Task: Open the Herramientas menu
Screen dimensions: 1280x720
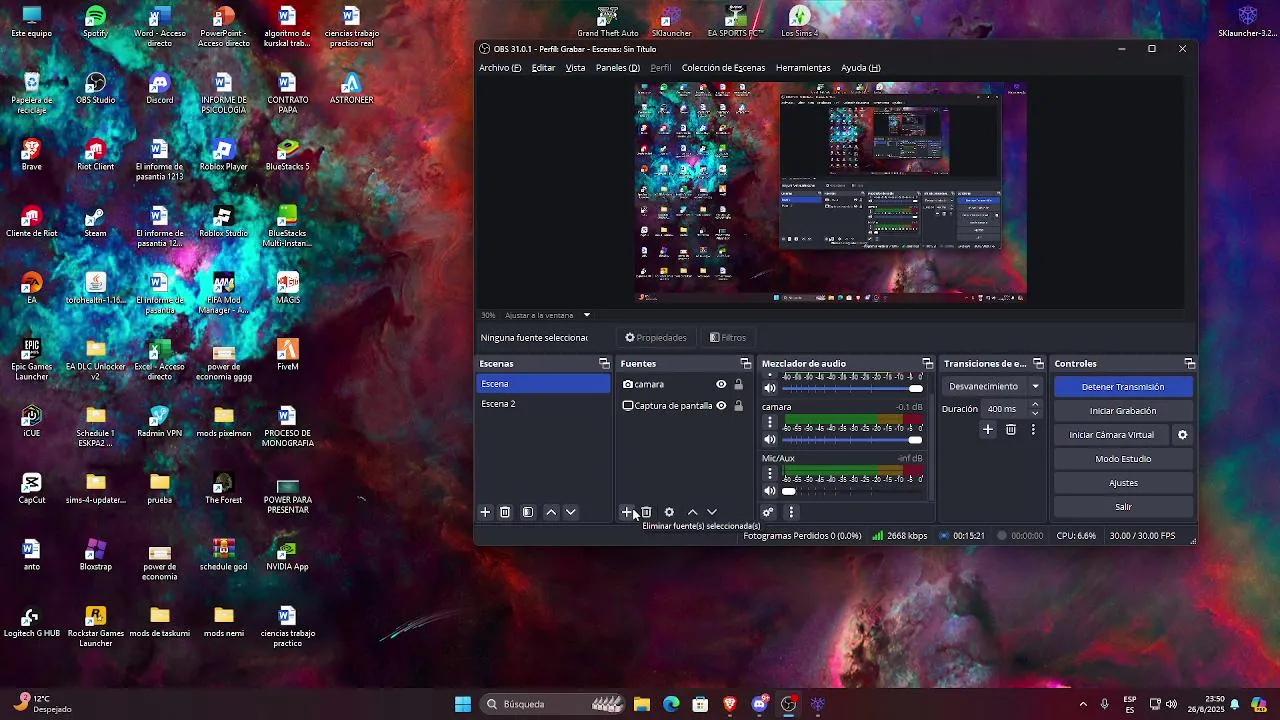Action: coord(803,68)
